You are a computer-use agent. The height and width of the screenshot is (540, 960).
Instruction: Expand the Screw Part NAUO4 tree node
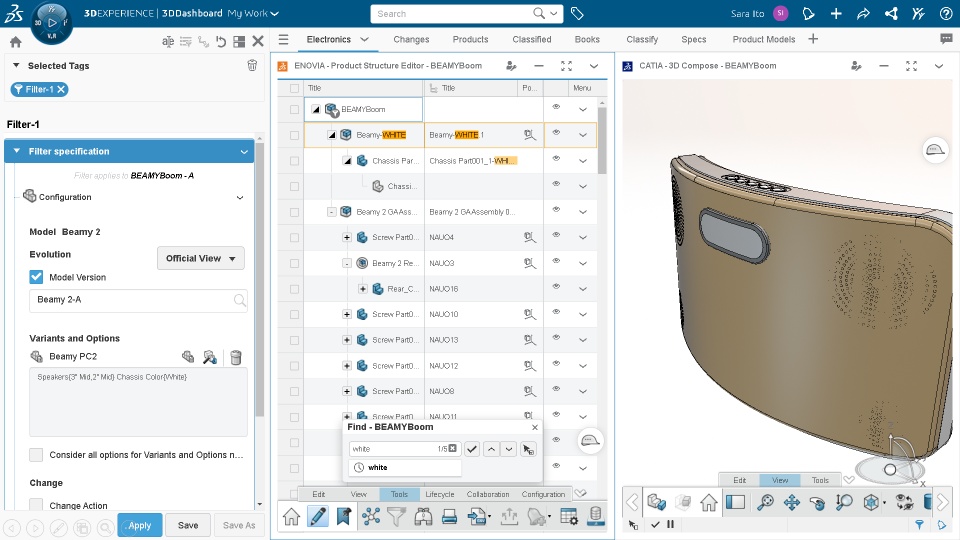coord(347,238)
